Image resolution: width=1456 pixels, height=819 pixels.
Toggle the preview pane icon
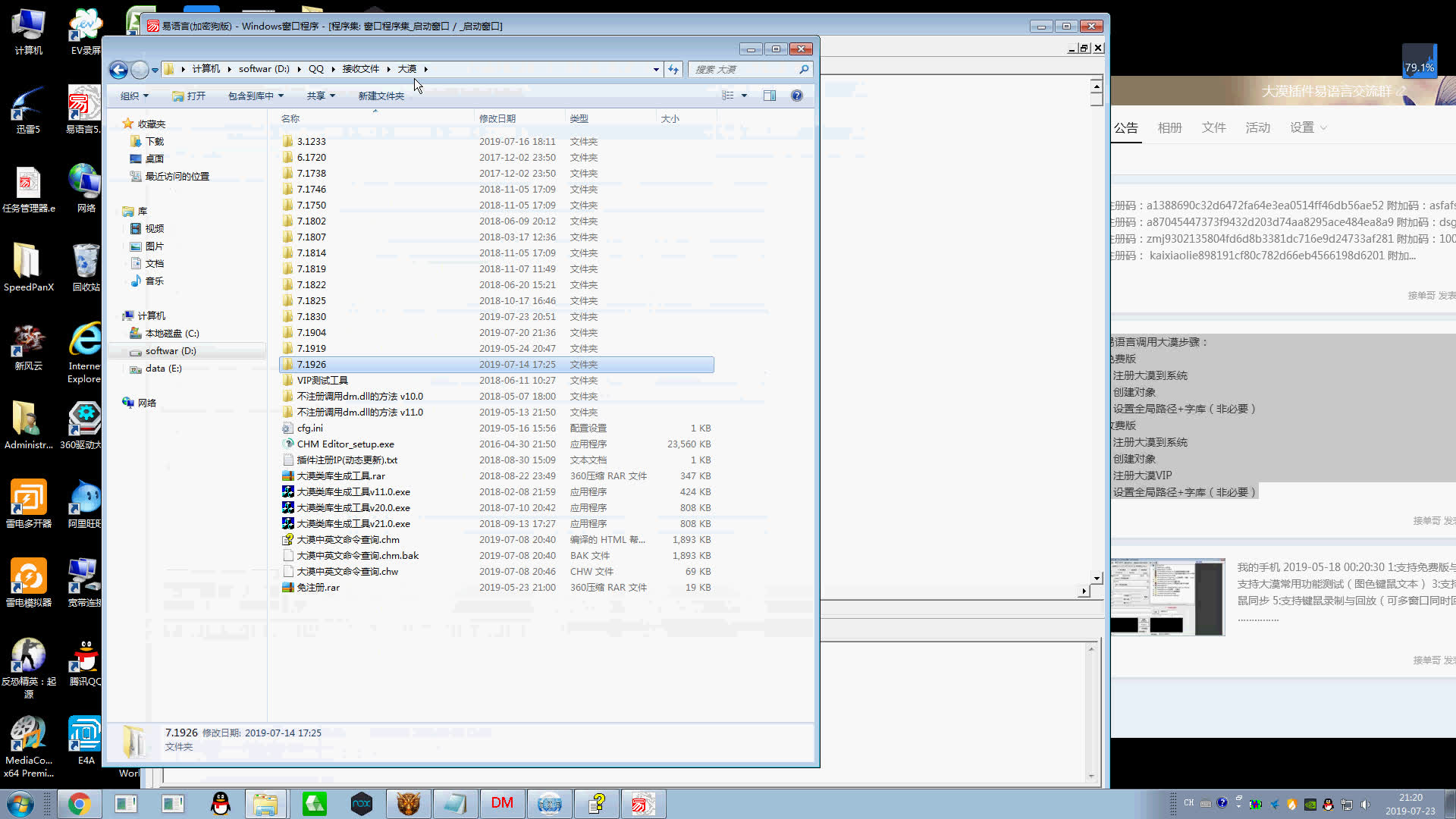pos(770,96)
